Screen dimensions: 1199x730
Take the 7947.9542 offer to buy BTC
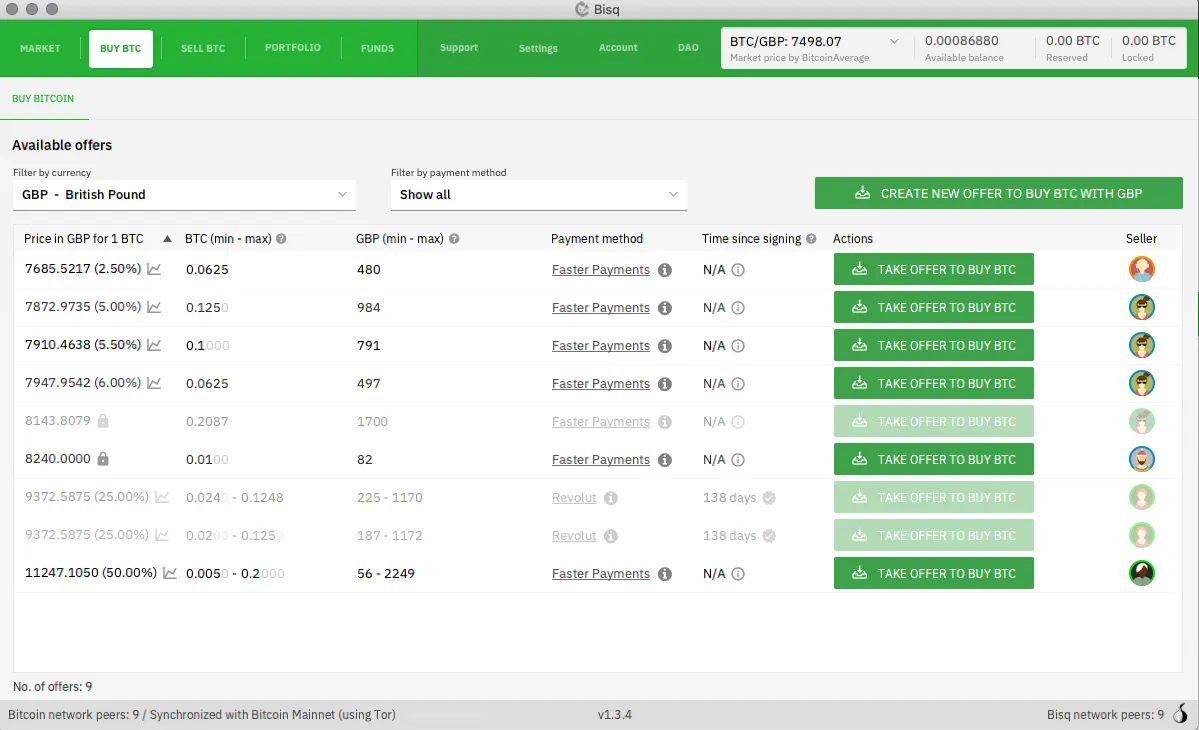(x=933, y=384)
